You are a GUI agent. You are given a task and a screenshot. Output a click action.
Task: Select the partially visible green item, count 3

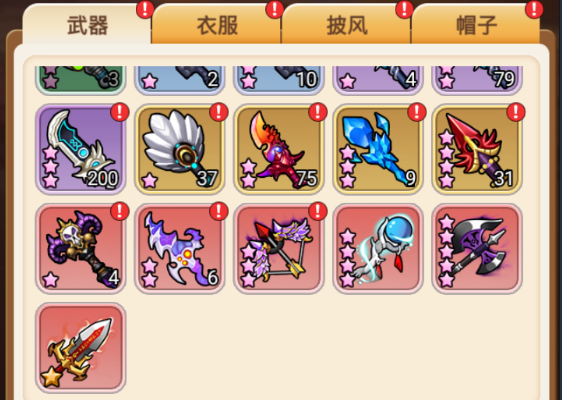point(81,80)
